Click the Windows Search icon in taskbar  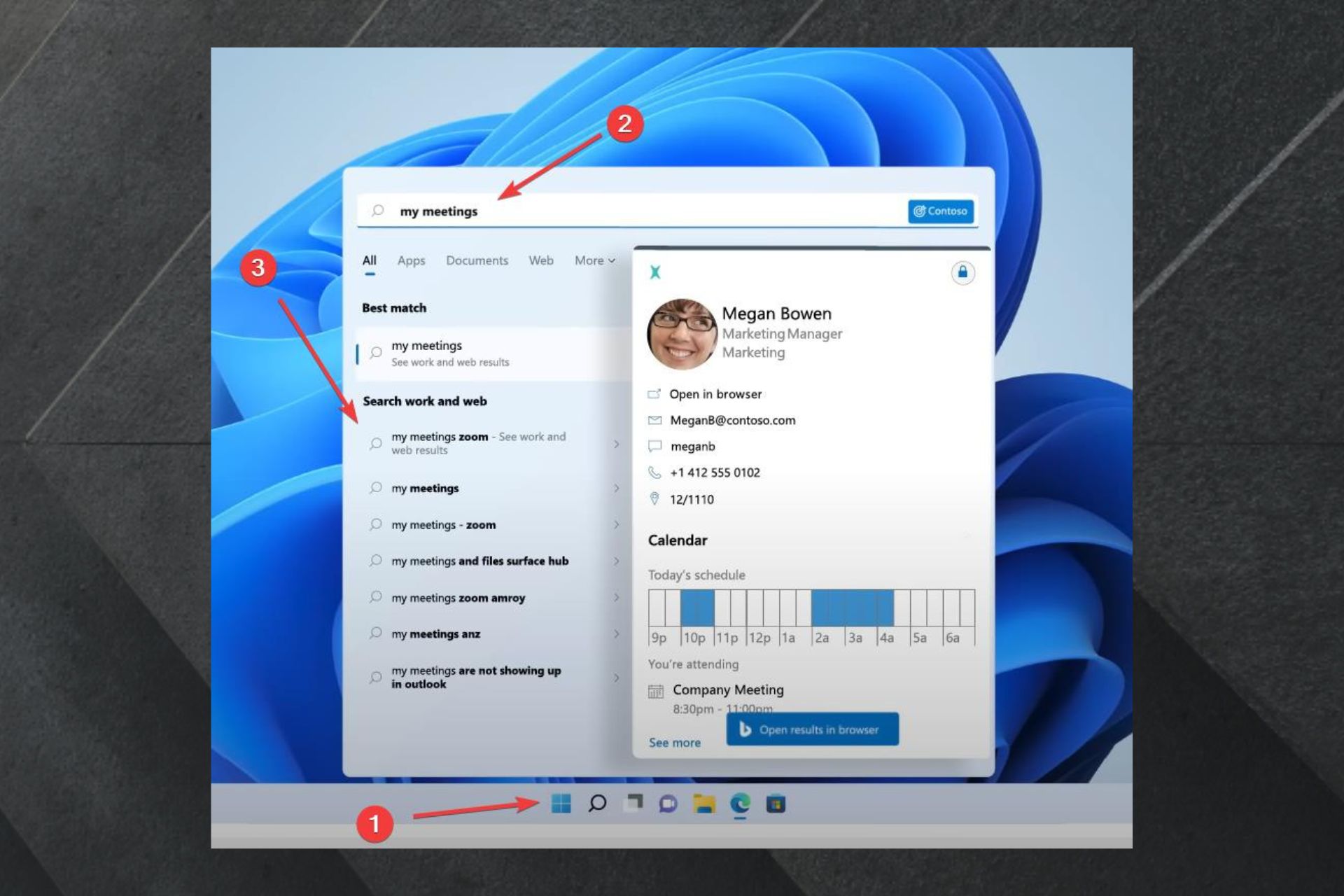[597, 803]
